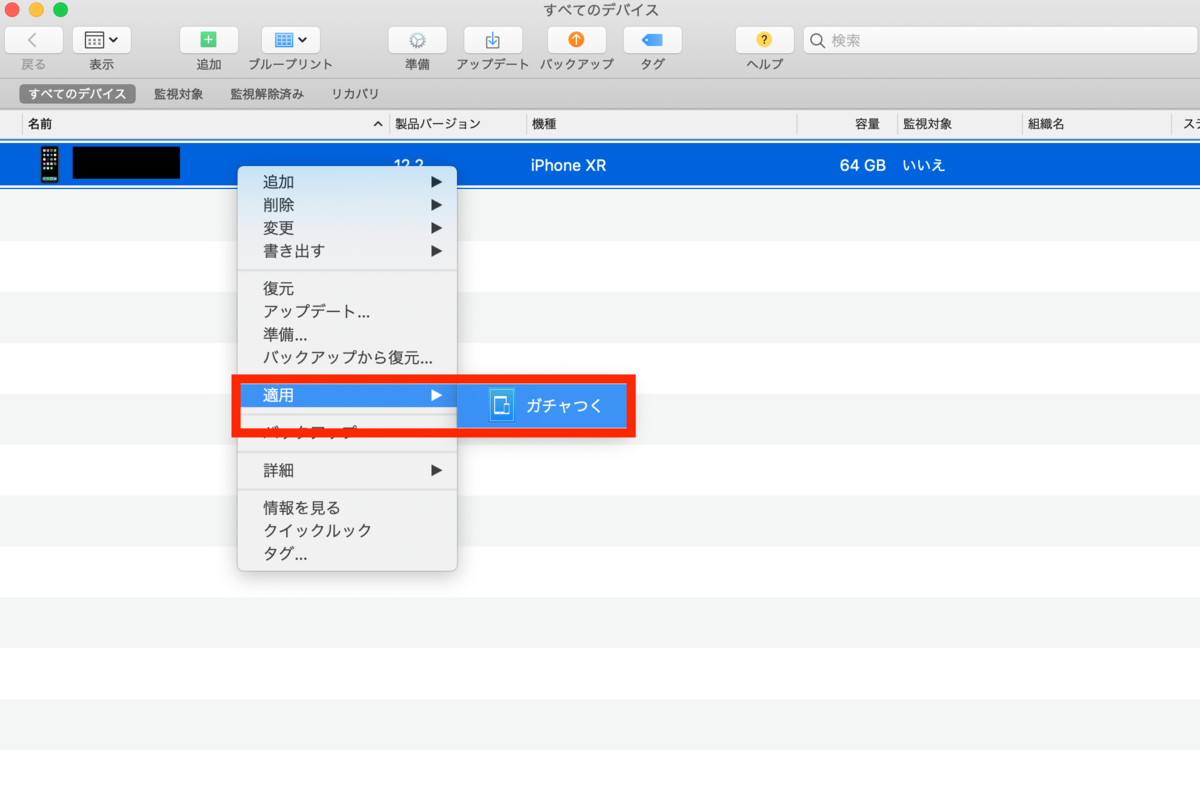Viewport: 1200px width, 801px height.
Task: Click the Tag (タグ) toolbar icon
Action: 652,40
